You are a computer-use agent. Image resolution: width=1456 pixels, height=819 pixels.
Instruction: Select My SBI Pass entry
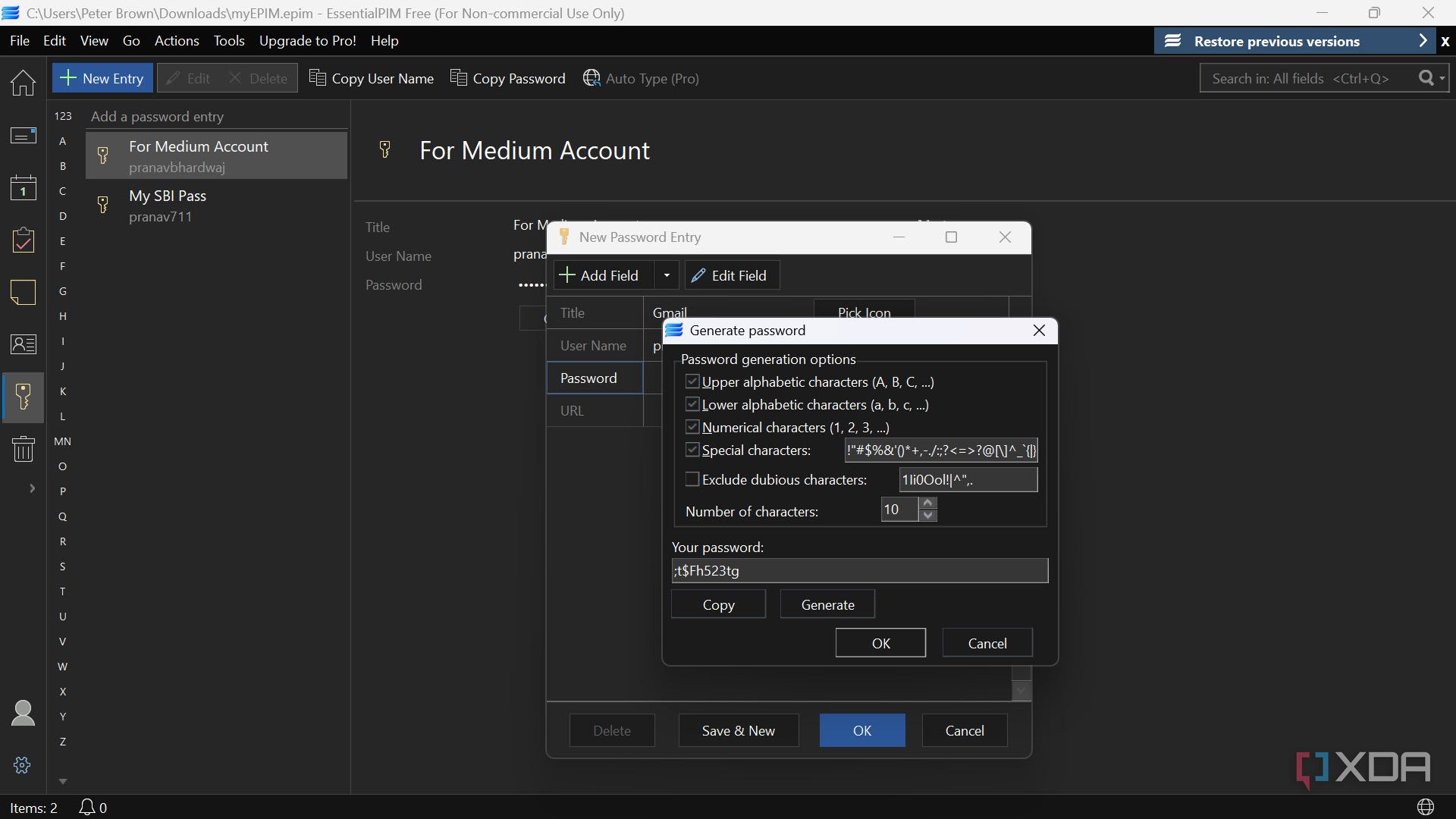pos(216,205)
